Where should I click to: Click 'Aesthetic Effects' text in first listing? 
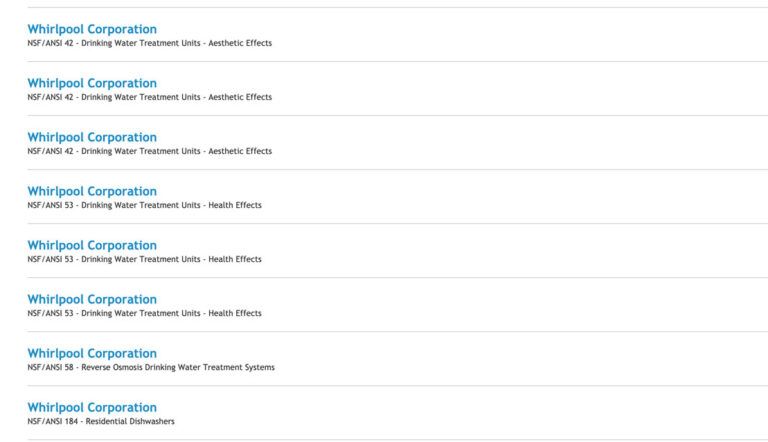point(240,43)
